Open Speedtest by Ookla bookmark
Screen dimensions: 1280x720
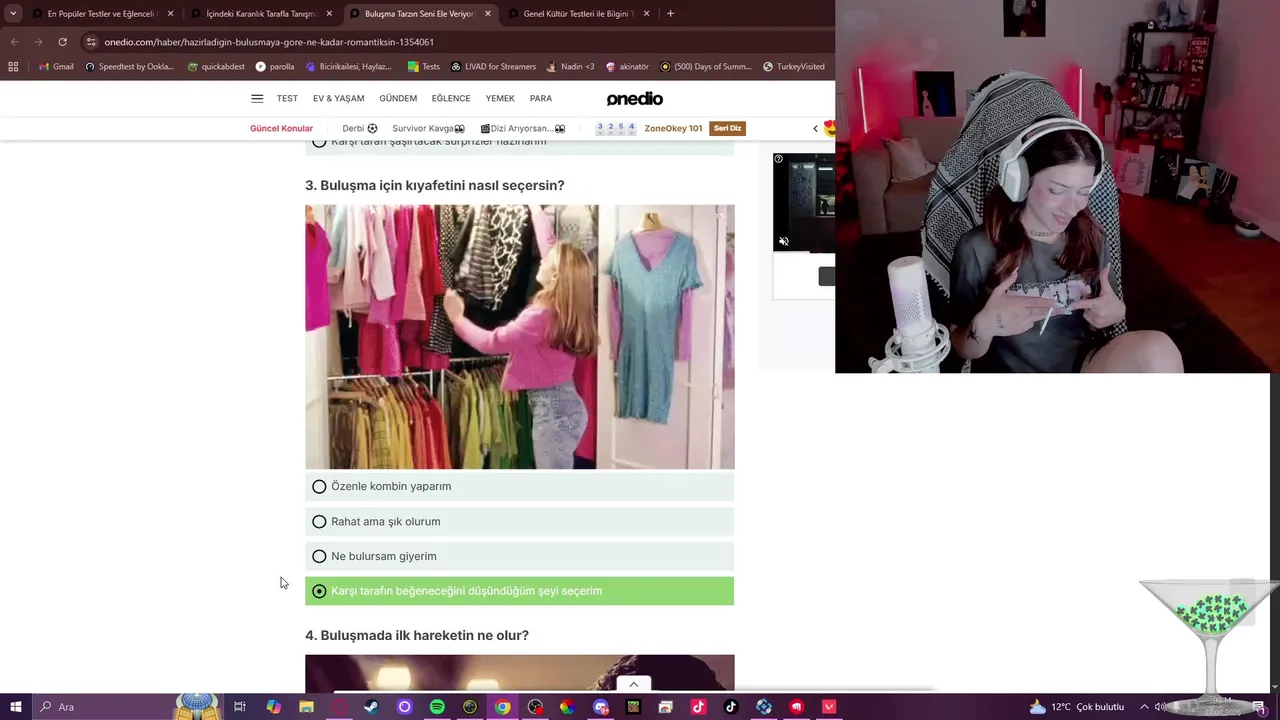click(x=129, y=67)
